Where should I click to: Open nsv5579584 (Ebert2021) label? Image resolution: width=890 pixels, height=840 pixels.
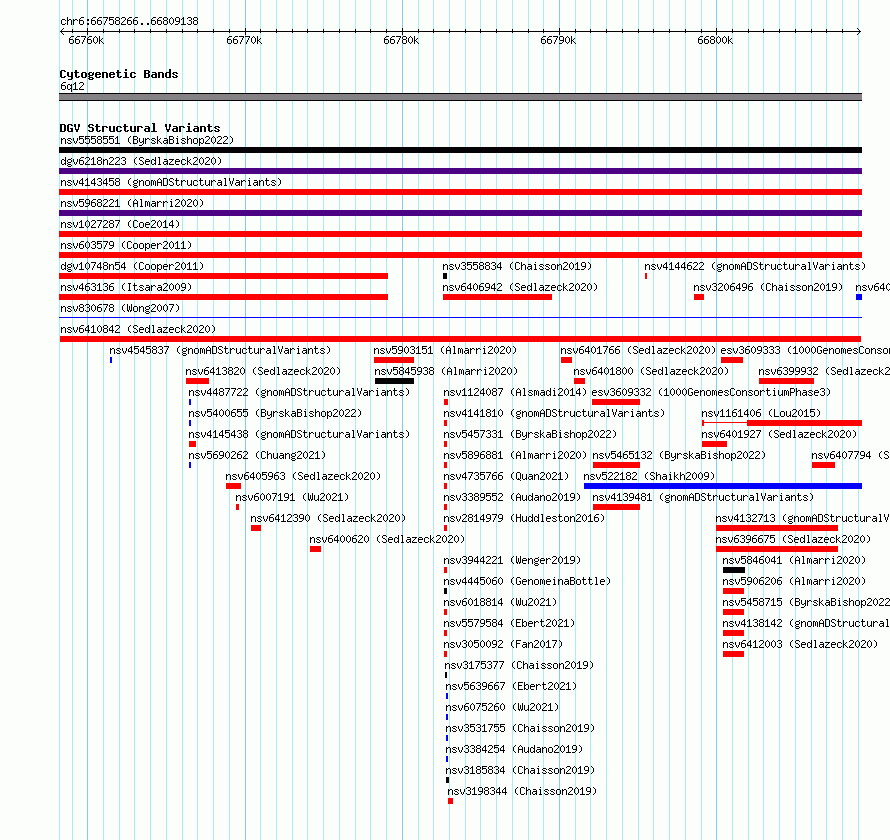[509, 623]
